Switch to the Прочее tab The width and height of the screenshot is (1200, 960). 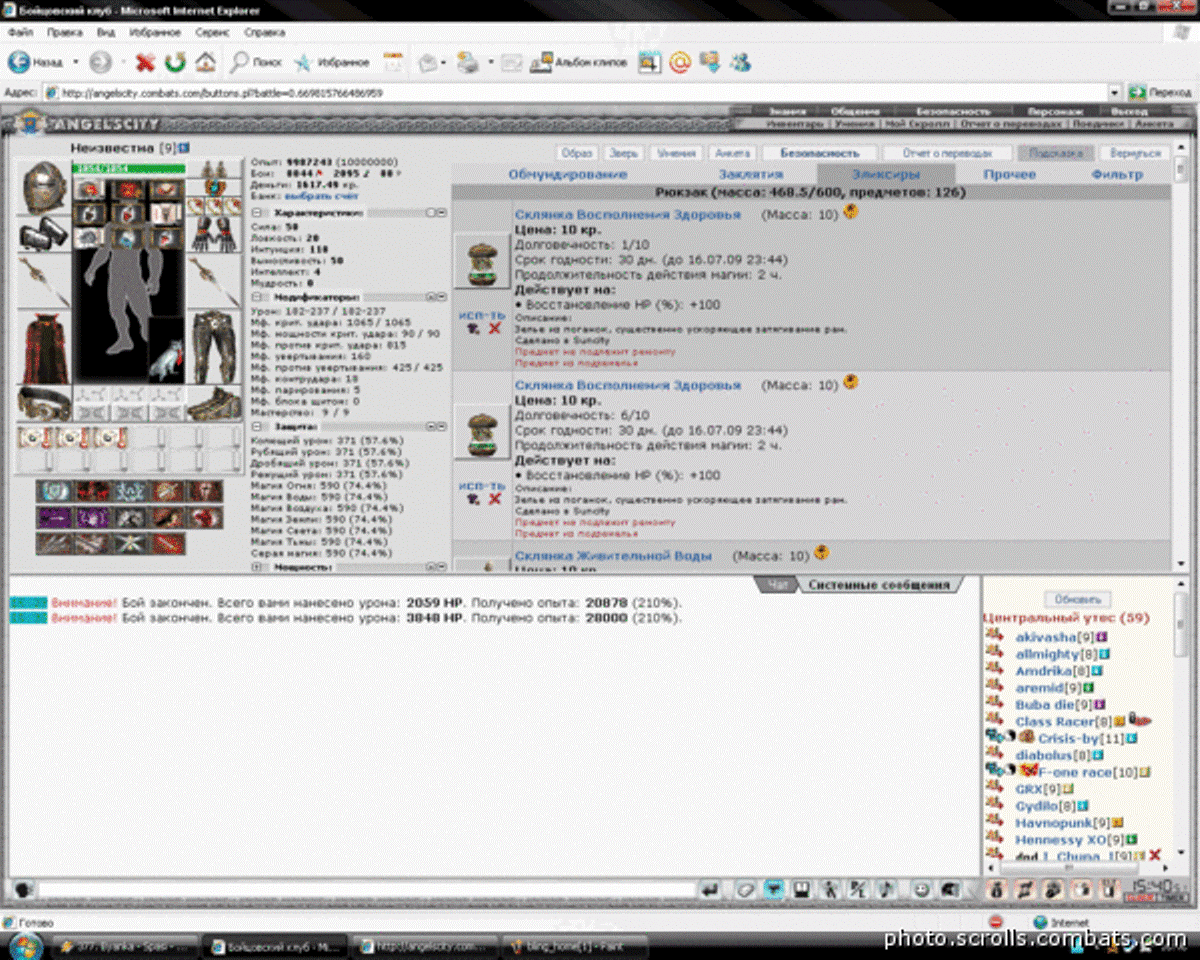pyautogui.click(x=1009, y=174)
